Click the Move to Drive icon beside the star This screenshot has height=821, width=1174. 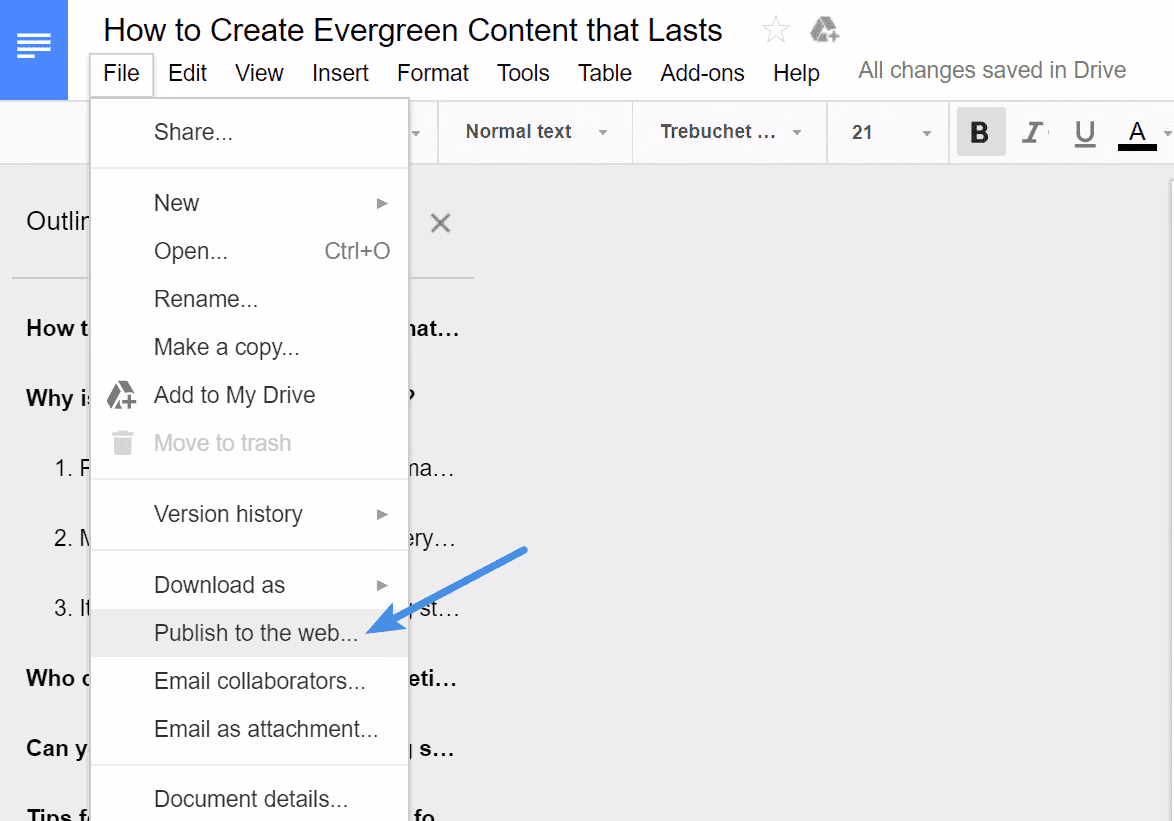pyautogui.click(x=824, y=29)
